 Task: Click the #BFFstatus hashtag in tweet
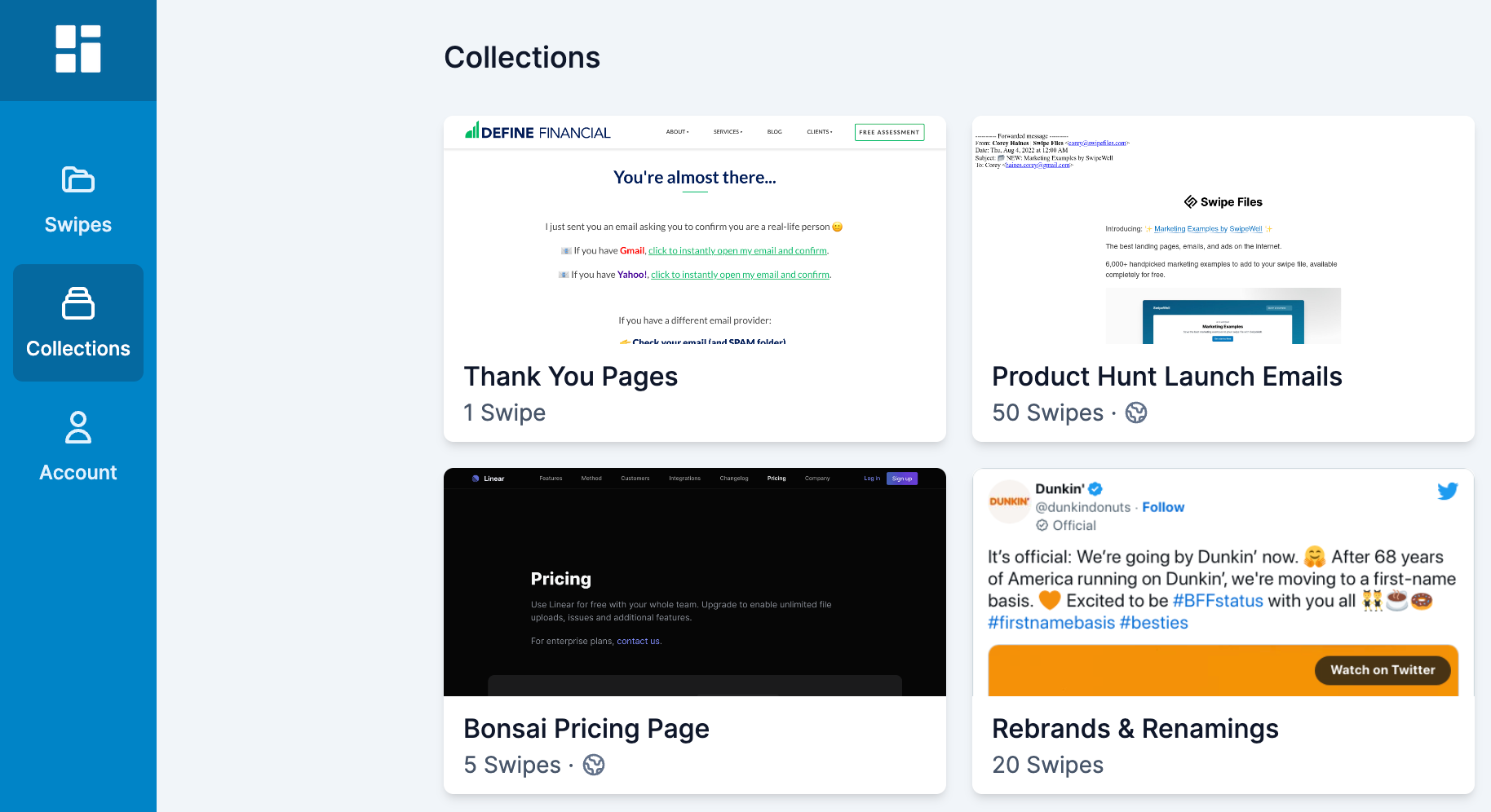[x=1218, y=601]
